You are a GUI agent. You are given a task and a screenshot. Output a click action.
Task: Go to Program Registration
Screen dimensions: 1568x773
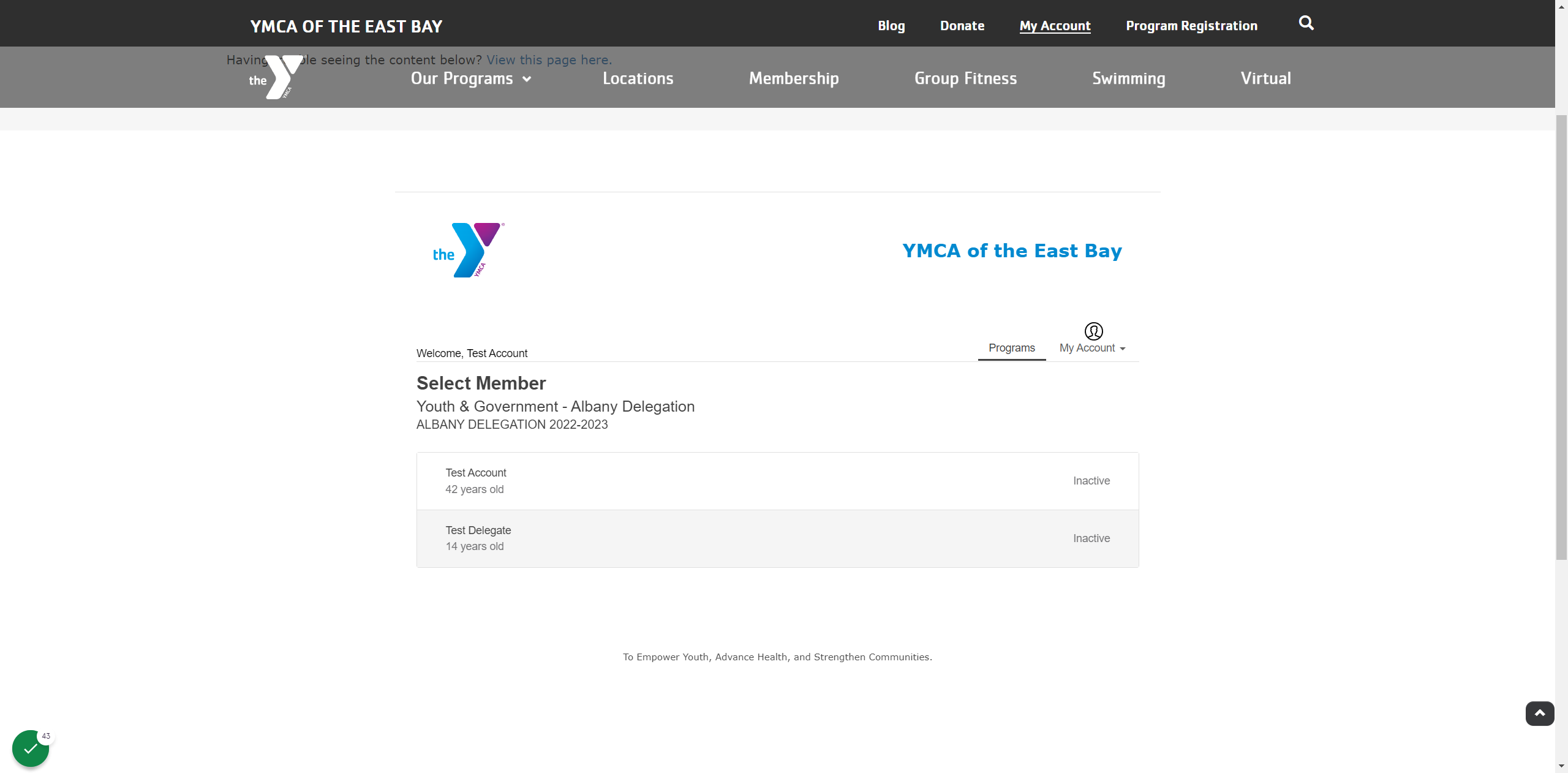[1191, 26]
